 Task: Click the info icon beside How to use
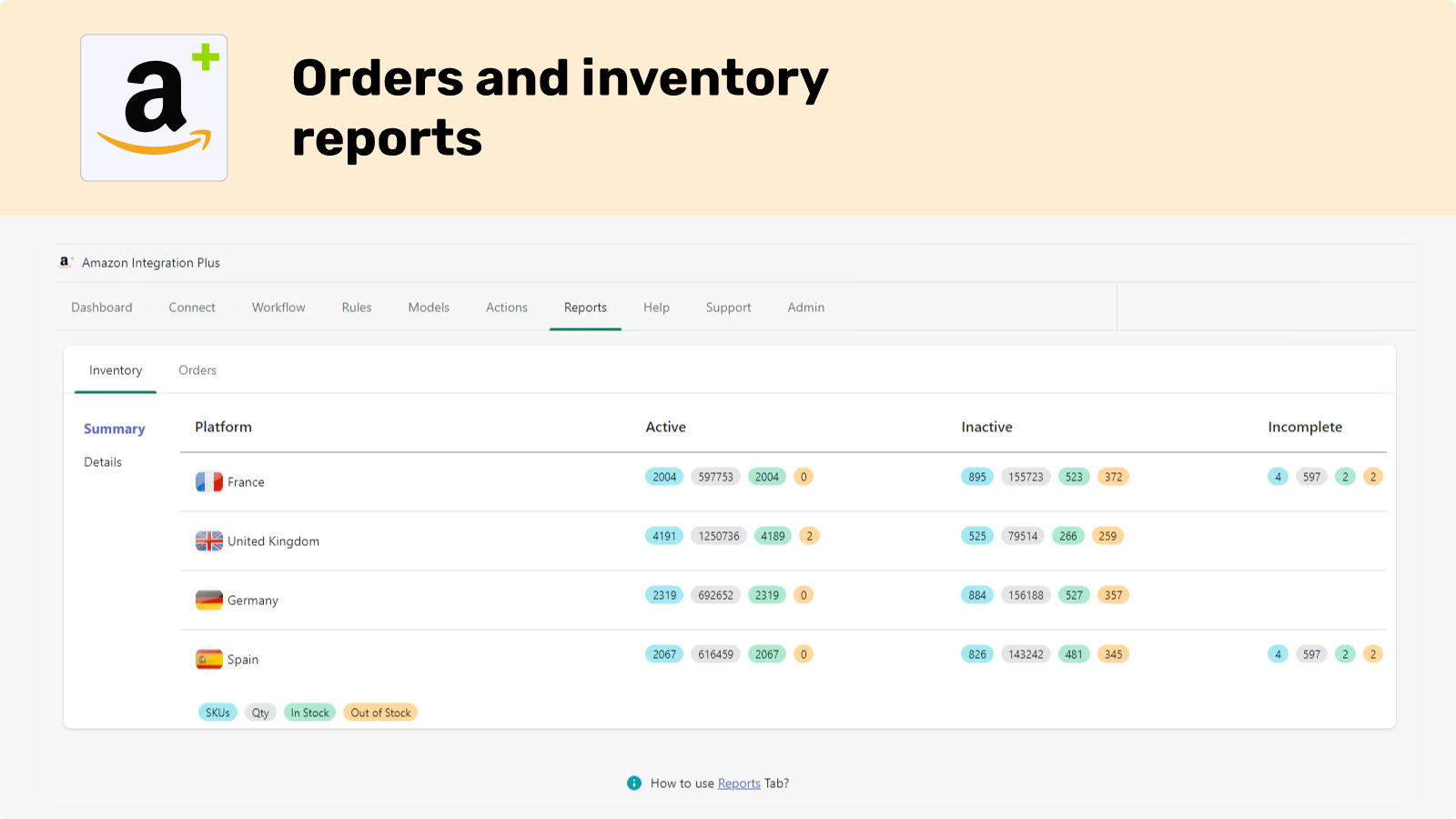pos(634,783)
